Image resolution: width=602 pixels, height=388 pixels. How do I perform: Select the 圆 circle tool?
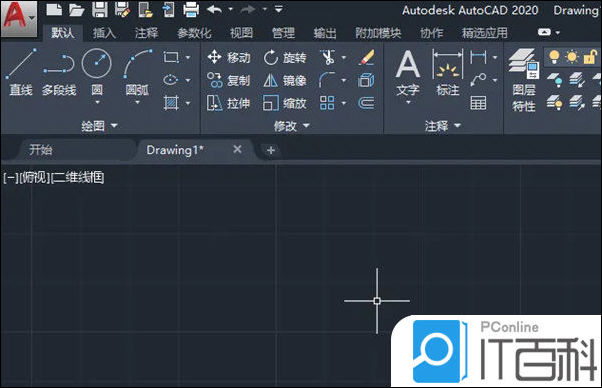tap(97, 71)
